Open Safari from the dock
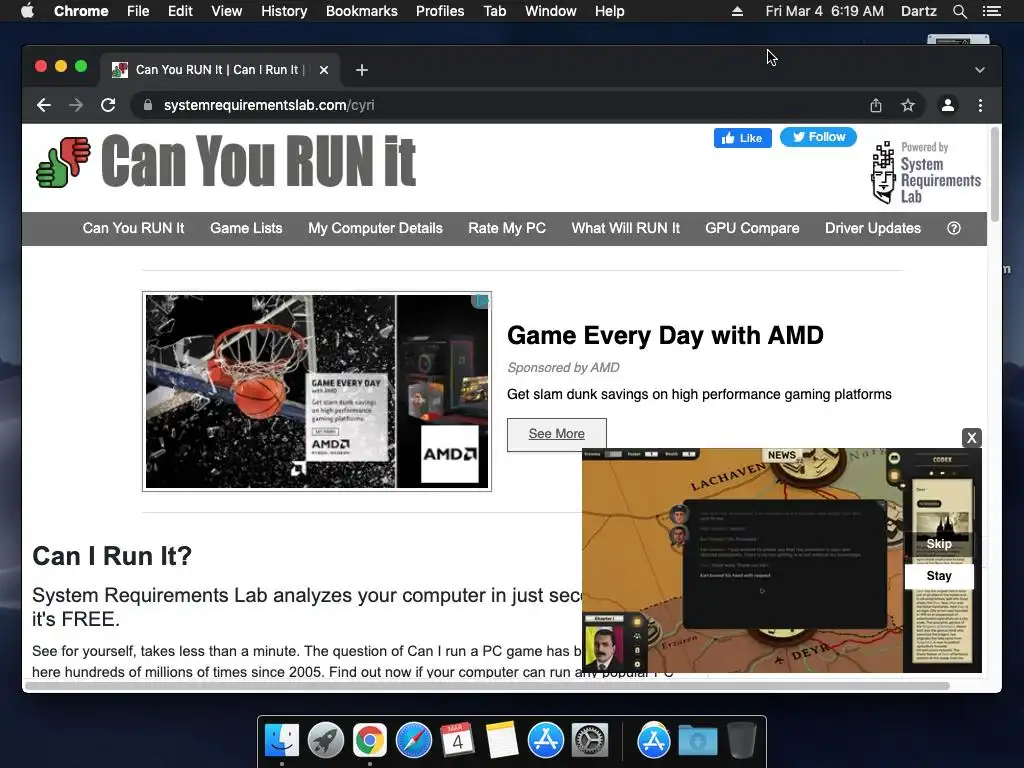 [x=414, y=741]
